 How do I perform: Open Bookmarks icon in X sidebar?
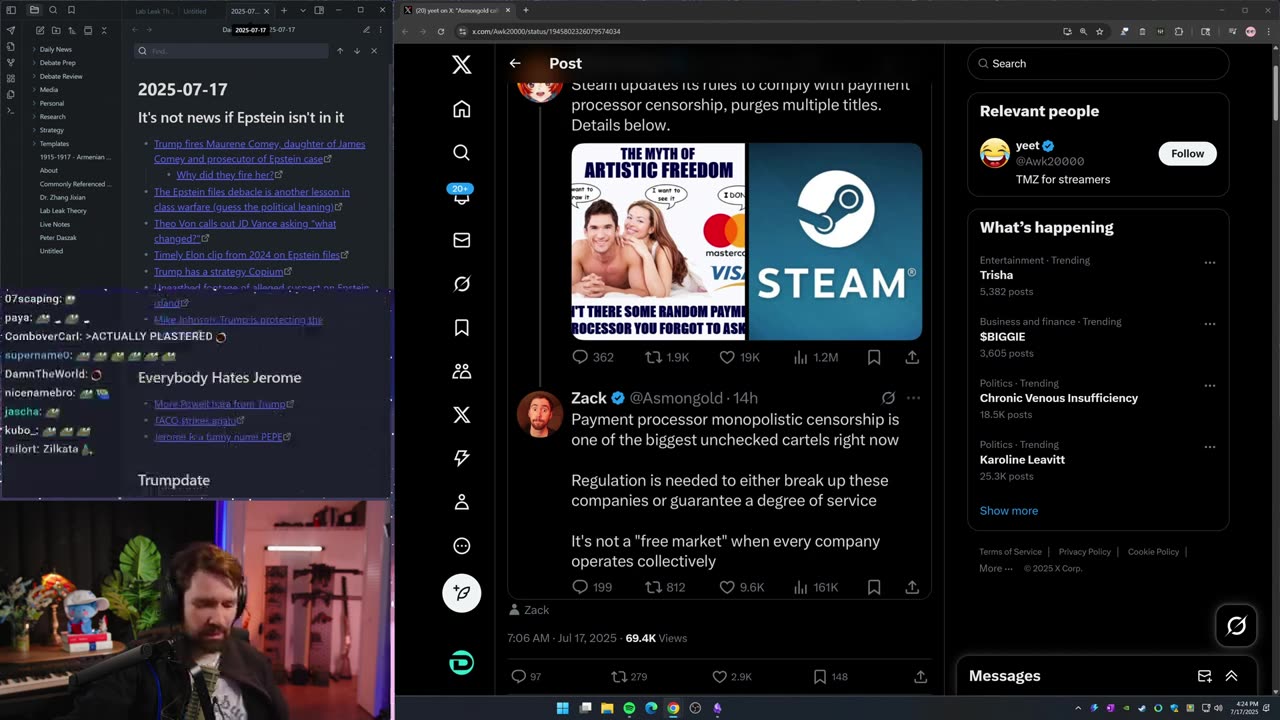461,327
